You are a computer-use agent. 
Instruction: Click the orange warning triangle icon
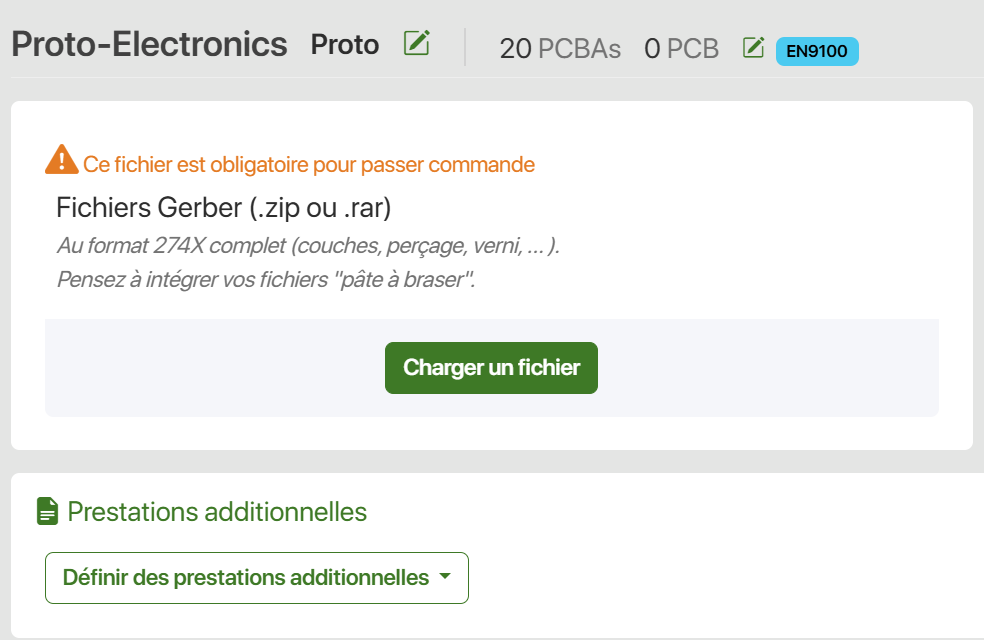(x=62, y=159)
